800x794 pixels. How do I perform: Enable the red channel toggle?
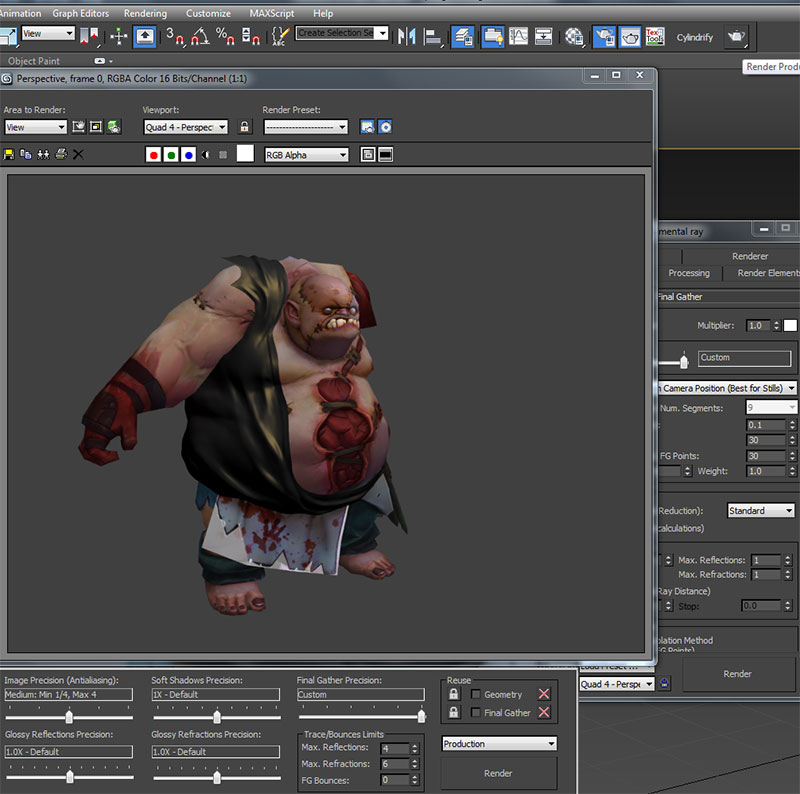tap(153, 155)
